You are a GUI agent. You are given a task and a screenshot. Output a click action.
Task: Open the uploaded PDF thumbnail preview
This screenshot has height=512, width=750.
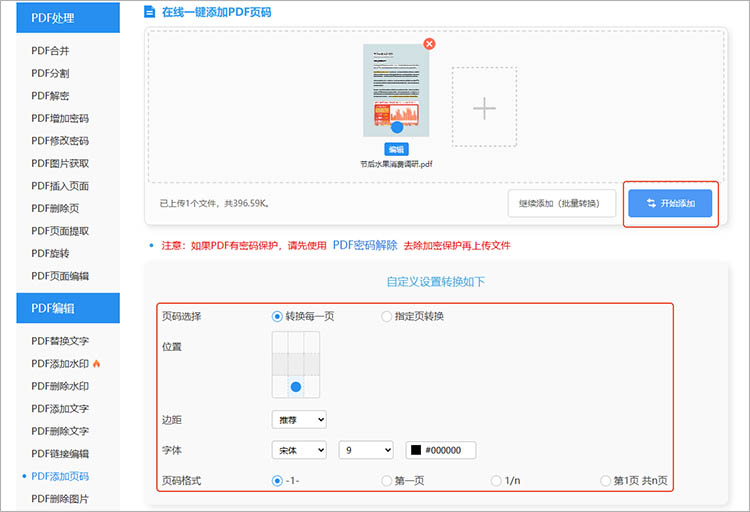396,90
